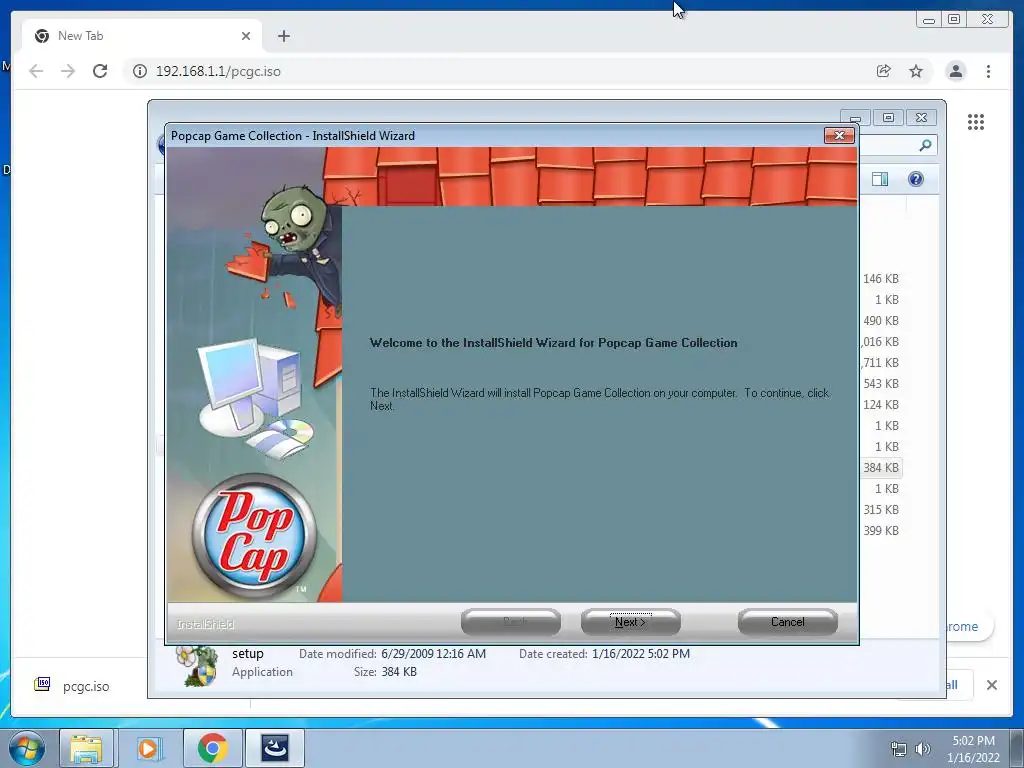This screenshot has height=768, width=1024.
Task: Select the 315 KB file entry
Action: pos(881,509)
